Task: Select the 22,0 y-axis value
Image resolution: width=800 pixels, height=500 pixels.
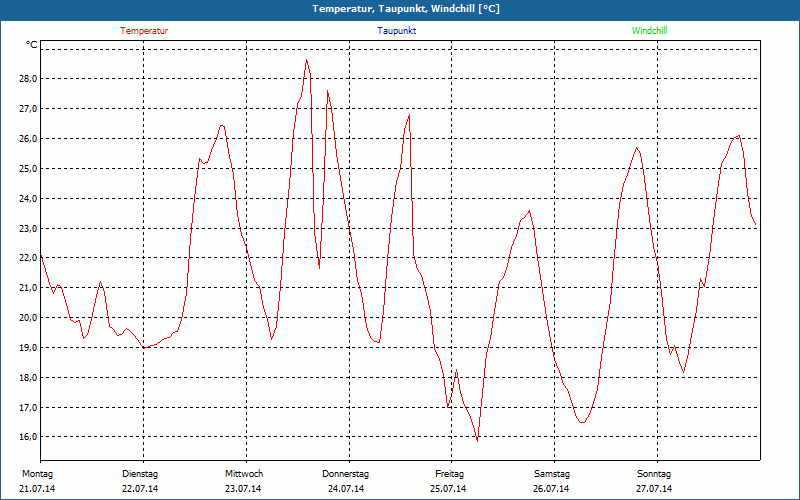Action: point(28,258)
